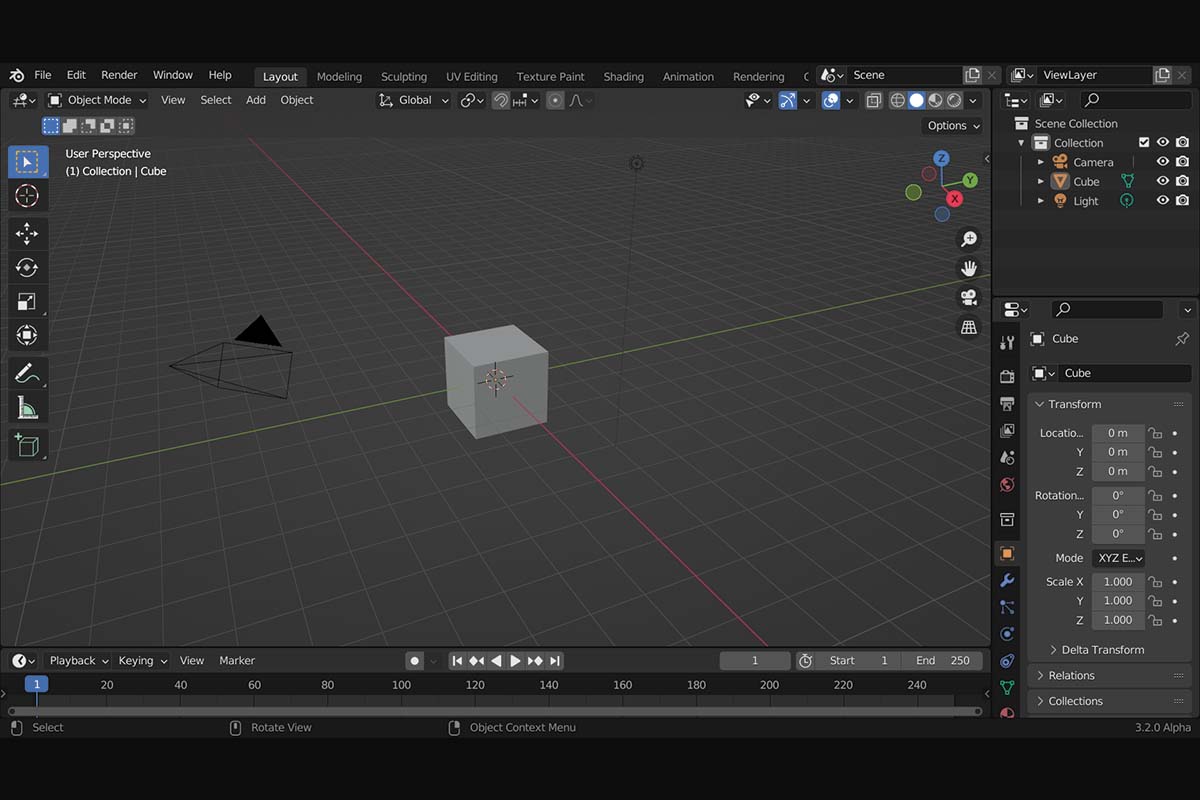Image resolution: width=1200 pixels, height=800 pixels.
Task: Uncheck the Collection exclude checkbox
Action: [x=1144, y=143]
